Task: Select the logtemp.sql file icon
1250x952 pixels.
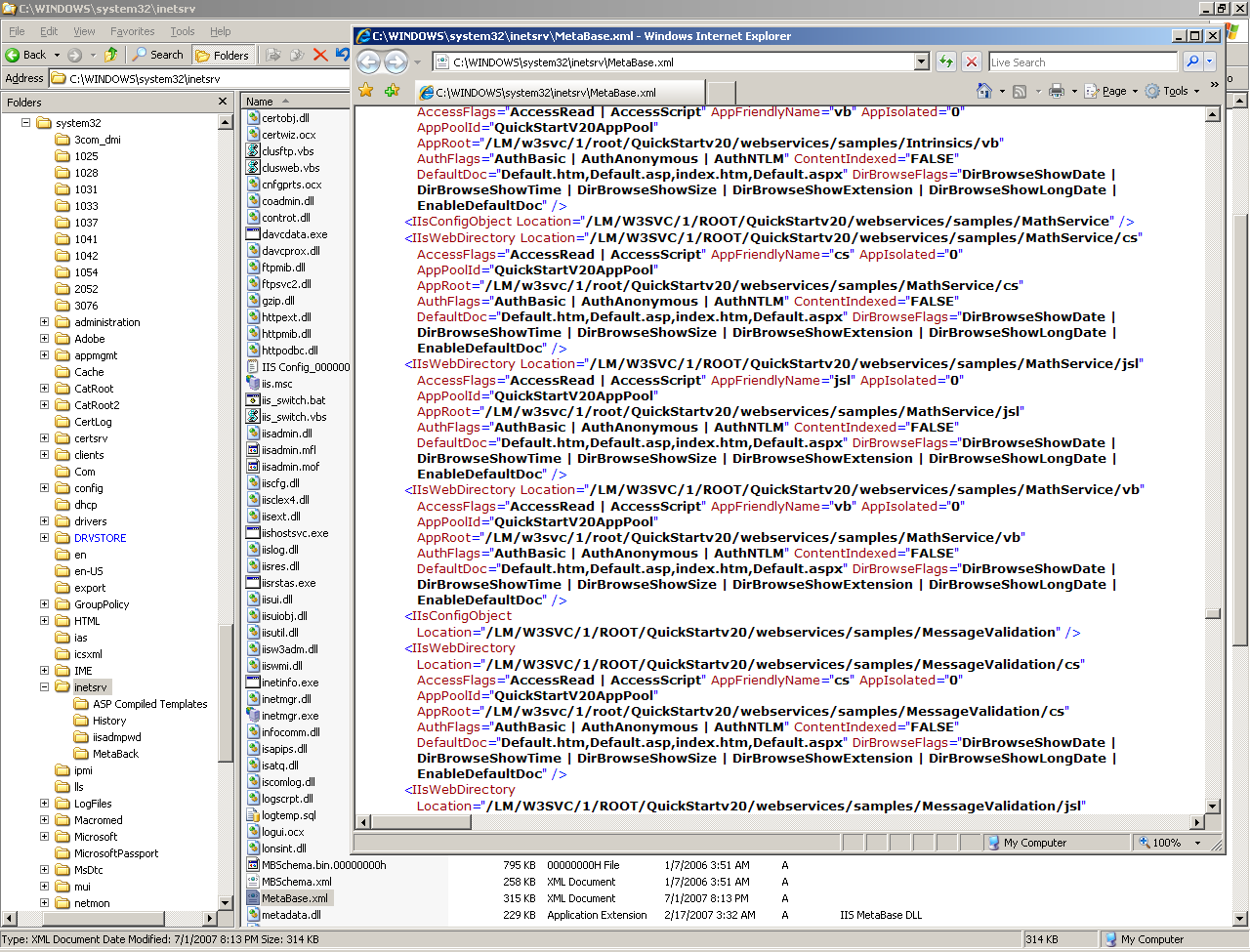Action: 253,815
